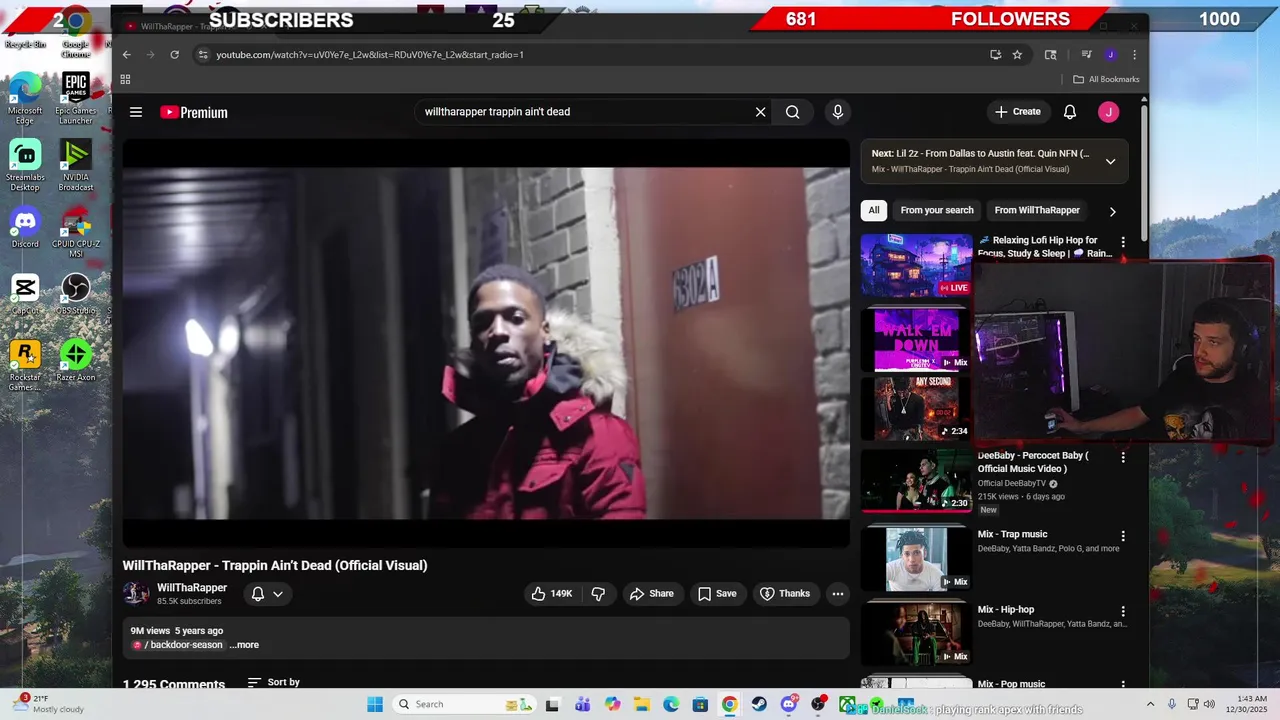Clear the YouTube search box text
Screen dimensions: 1280x720
[x=760, y=112]
